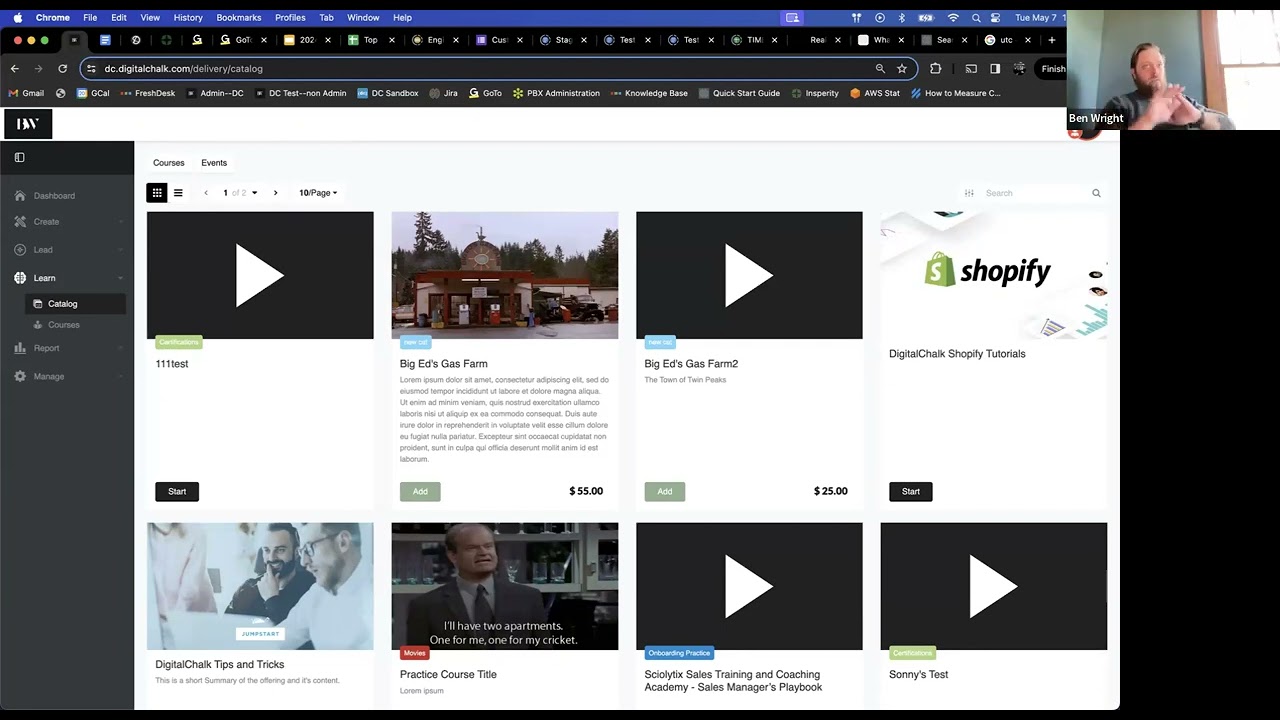Open the search filter options icon
This screenshot has height=720, width=1280.
(969, 193)
